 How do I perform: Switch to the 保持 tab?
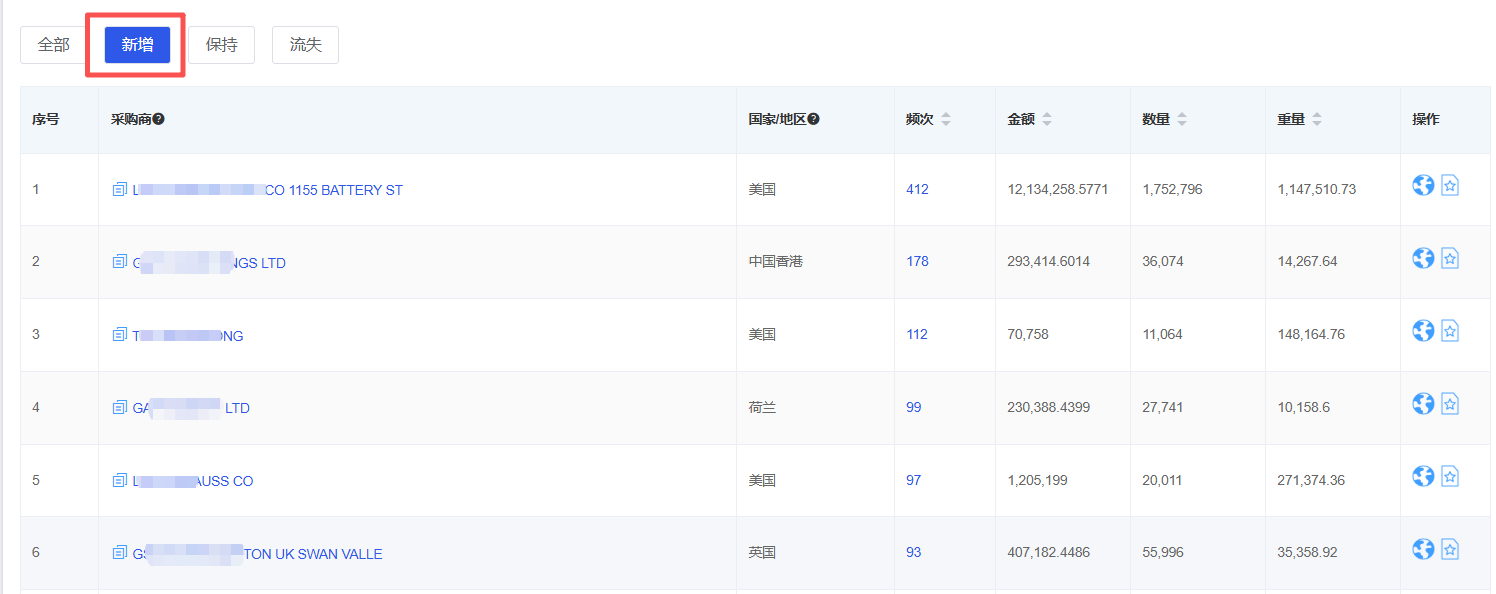pyautogui.click(x=221, y=45)
